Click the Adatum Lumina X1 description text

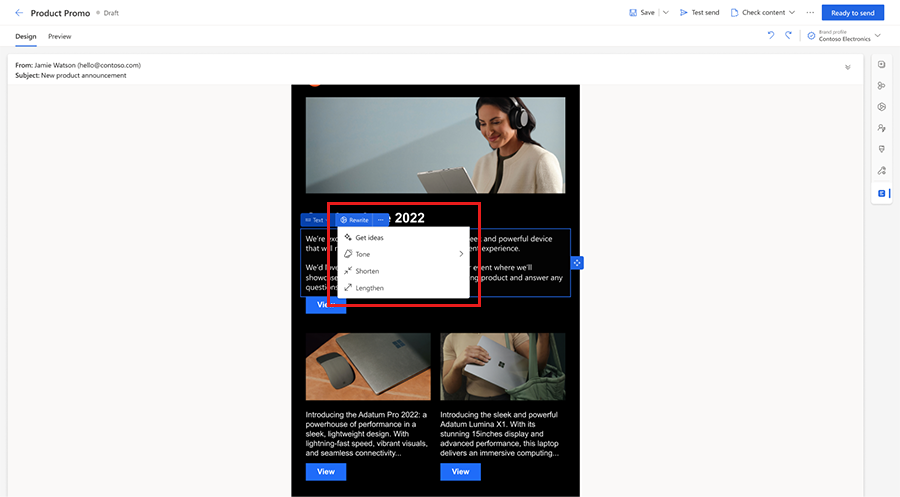tap(500, 434)
